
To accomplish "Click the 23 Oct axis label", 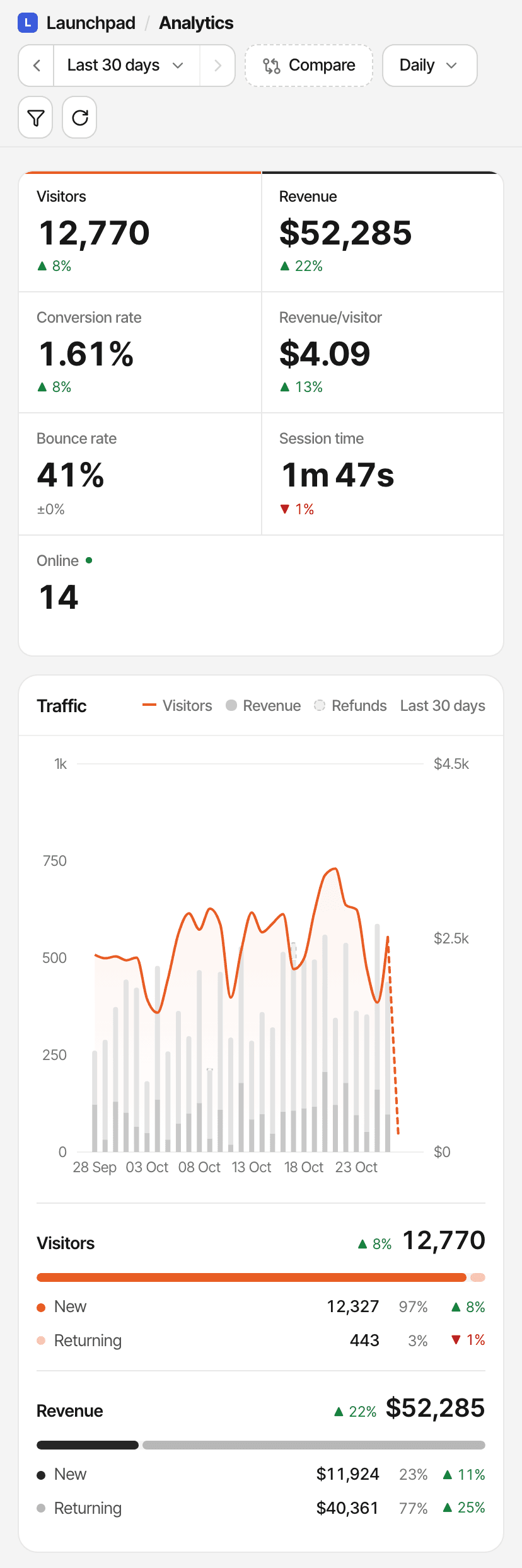I will [x=356, y=1167].
